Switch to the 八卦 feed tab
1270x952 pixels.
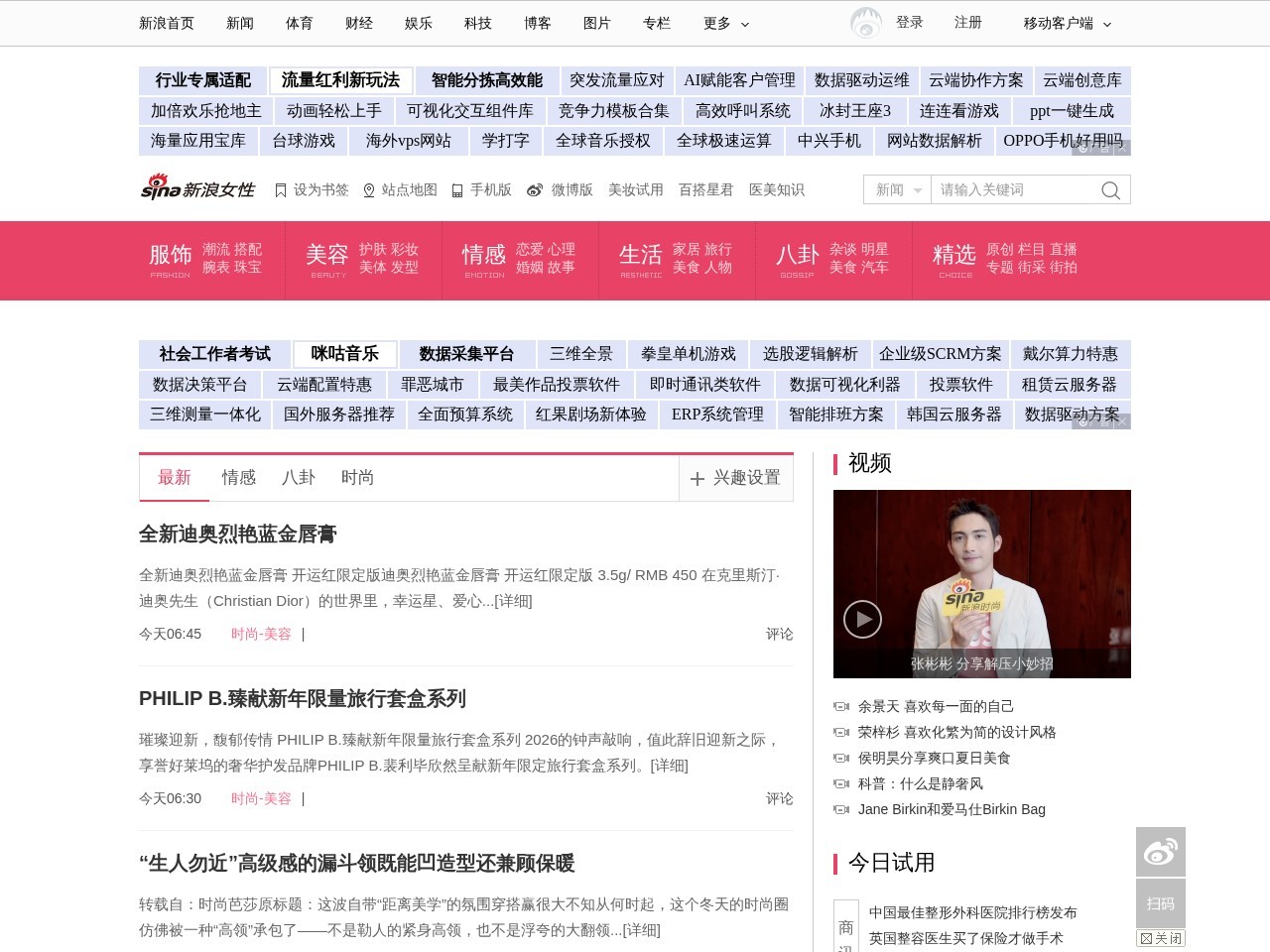point(299,478)
